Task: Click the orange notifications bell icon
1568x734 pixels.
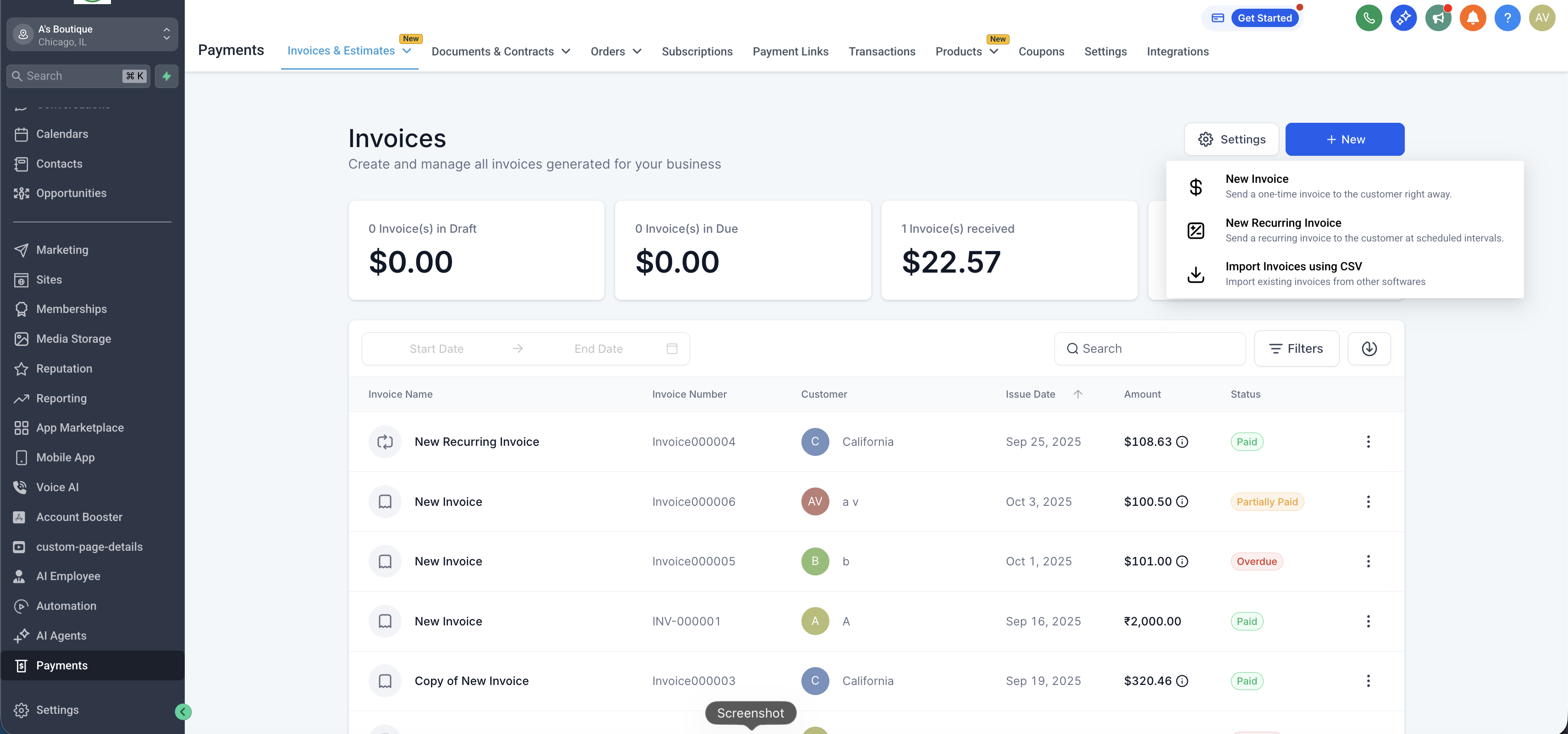Action: click(x=1473, y=18)
